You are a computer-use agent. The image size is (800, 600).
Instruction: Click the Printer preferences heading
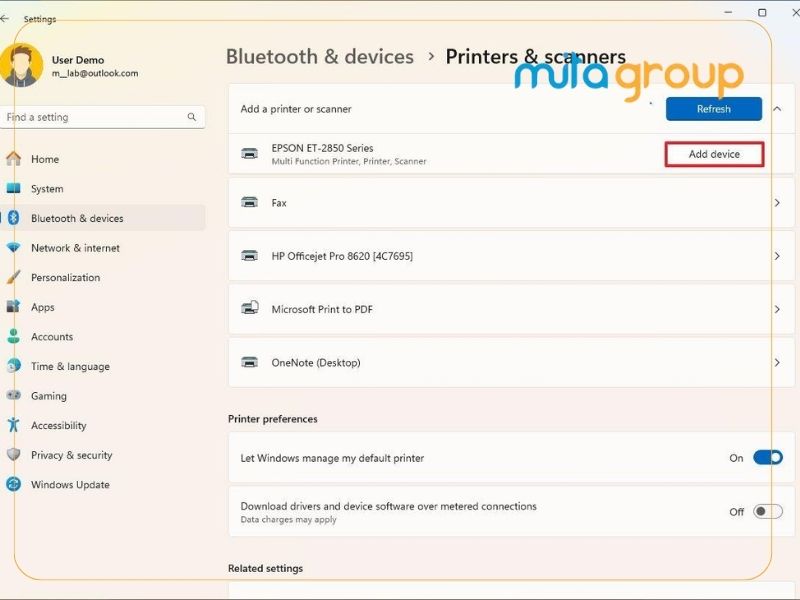click(272, 419)
